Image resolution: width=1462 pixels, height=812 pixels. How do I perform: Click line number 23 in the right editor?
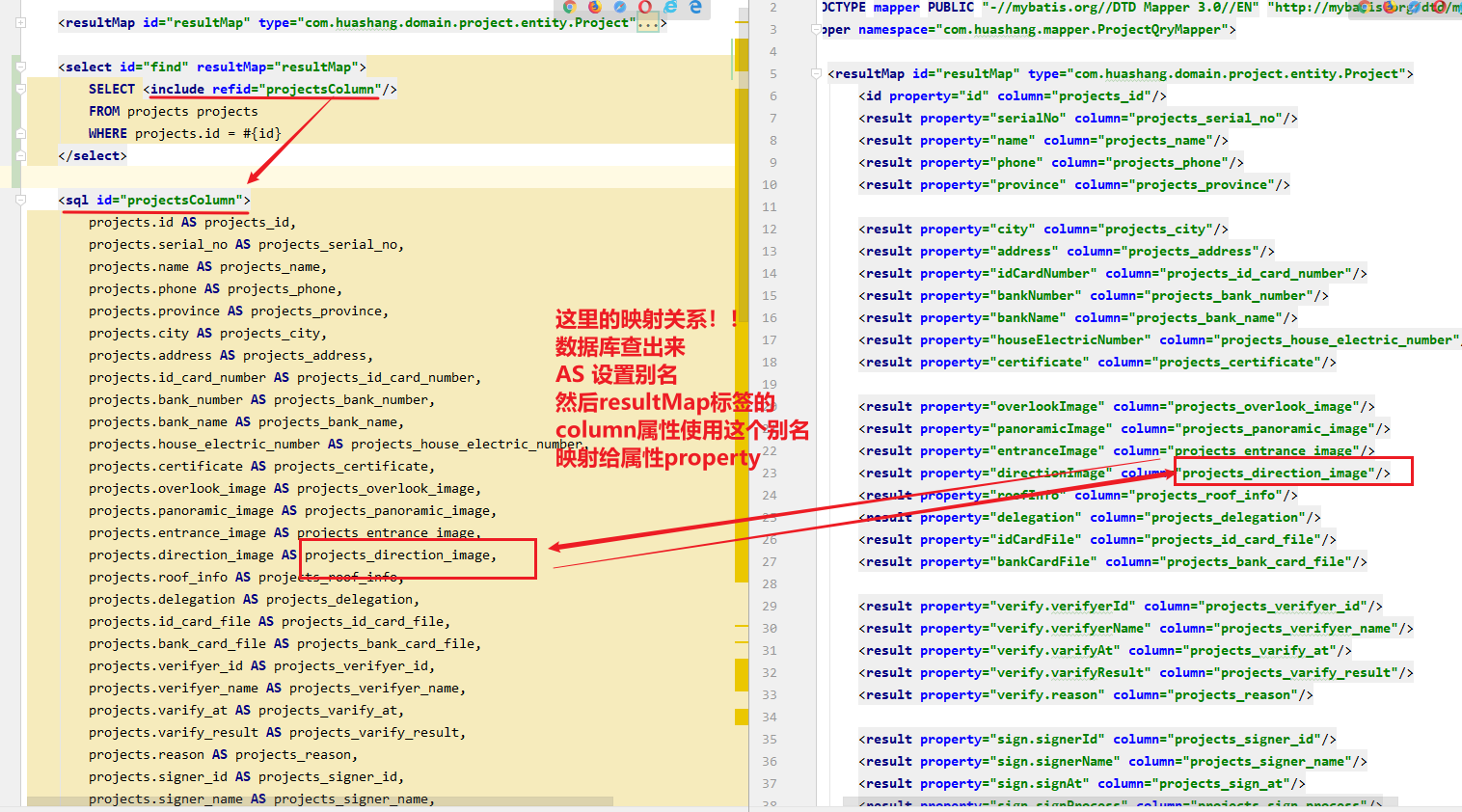pos(769,473)
